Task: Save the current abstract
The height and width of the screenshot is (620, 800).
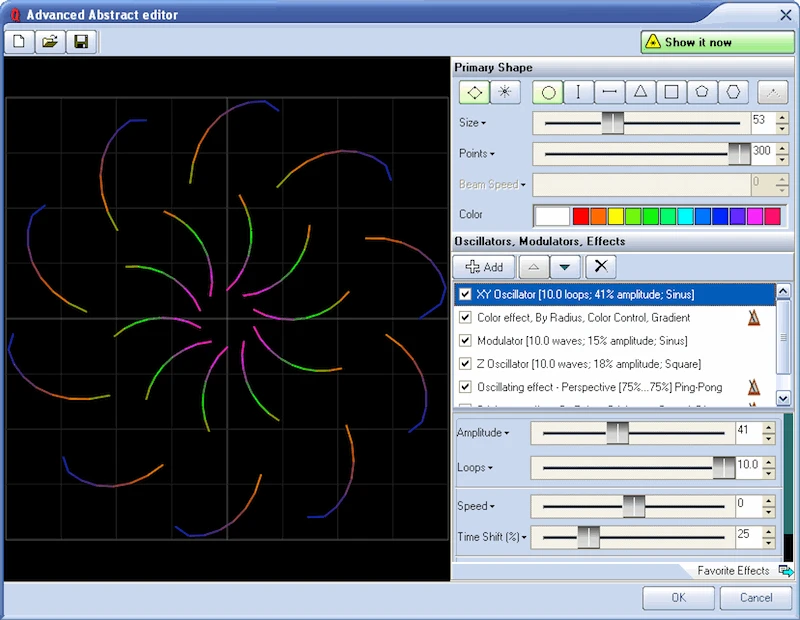Action: point(80,41)
